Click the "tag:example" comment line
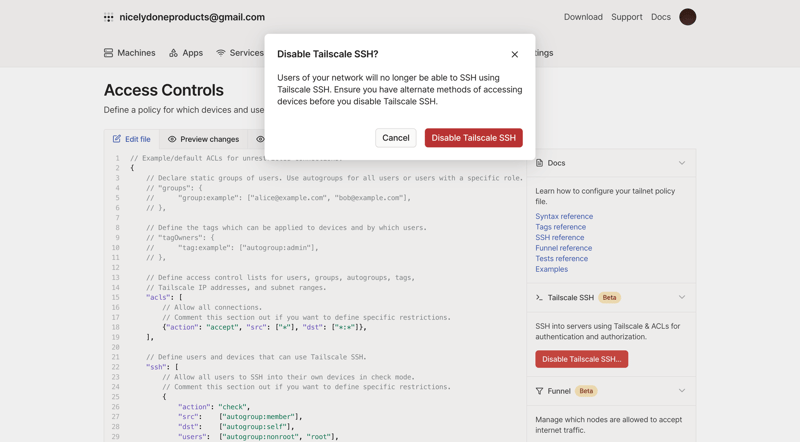 (232, 248)
